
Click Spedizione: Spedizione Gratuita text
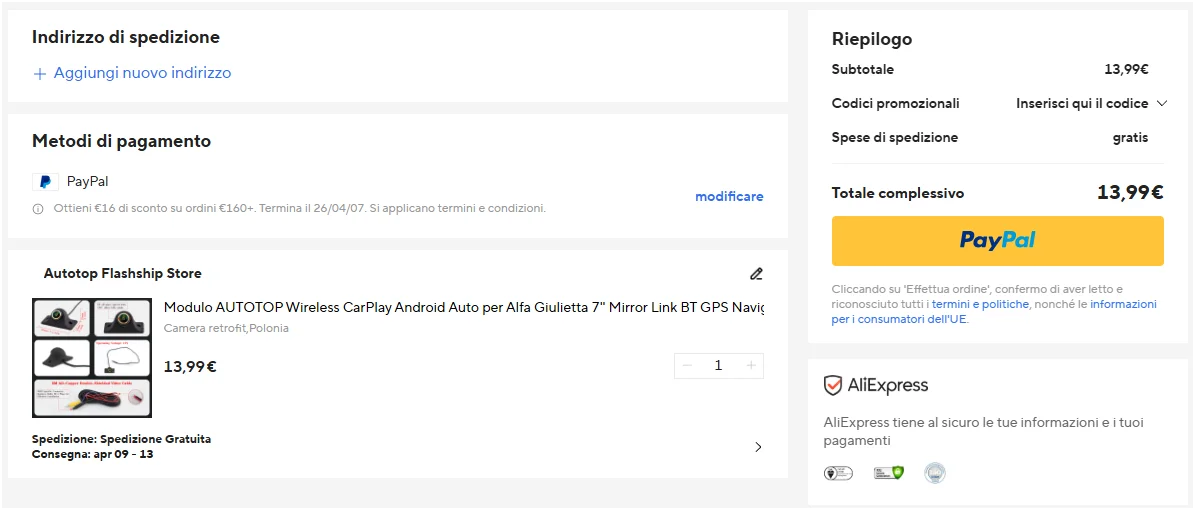[x=122, y=439]
